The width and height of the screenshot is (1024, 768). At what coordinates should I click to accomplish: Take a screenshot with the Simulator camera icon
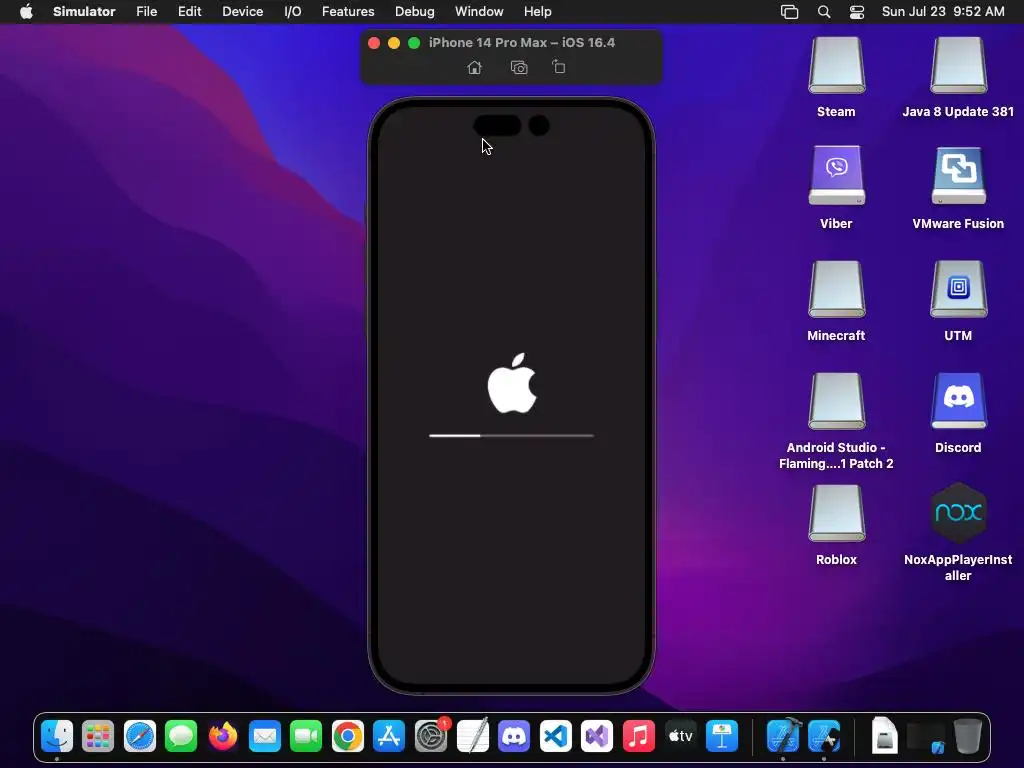(x=519, y=67)
